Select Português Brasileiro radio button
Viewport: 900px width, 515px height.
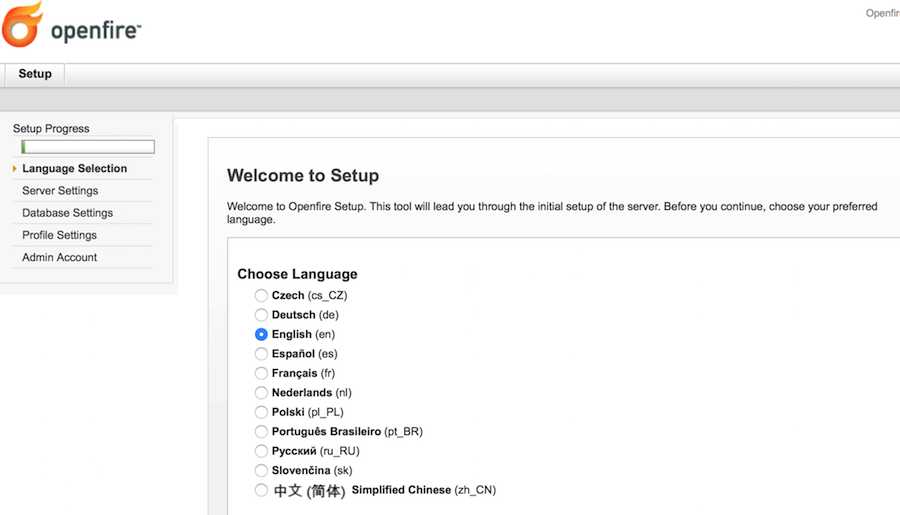click(261, 431)
